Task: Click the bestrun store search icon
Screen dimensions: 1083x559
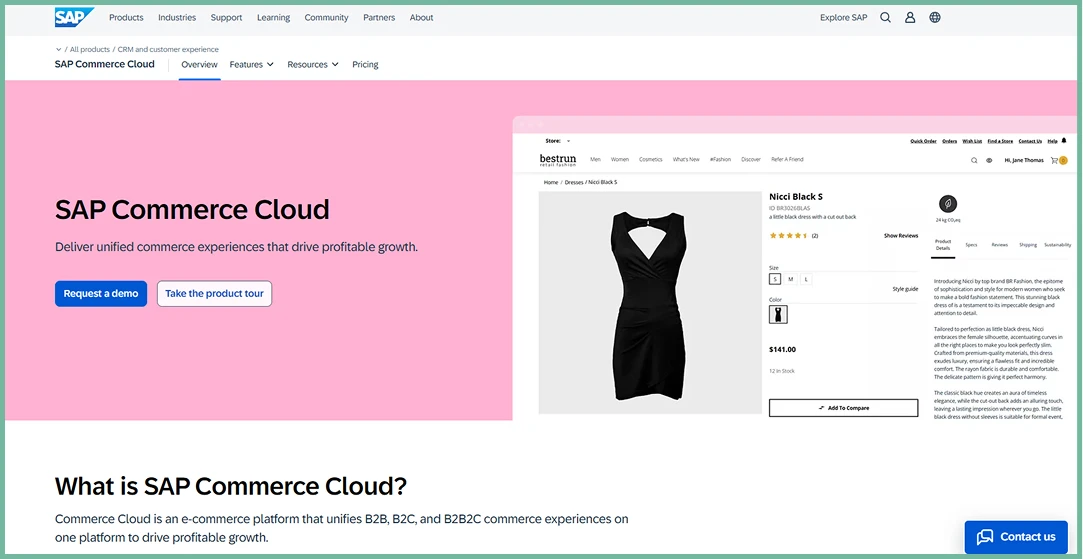Action: [x=974, y=160]
